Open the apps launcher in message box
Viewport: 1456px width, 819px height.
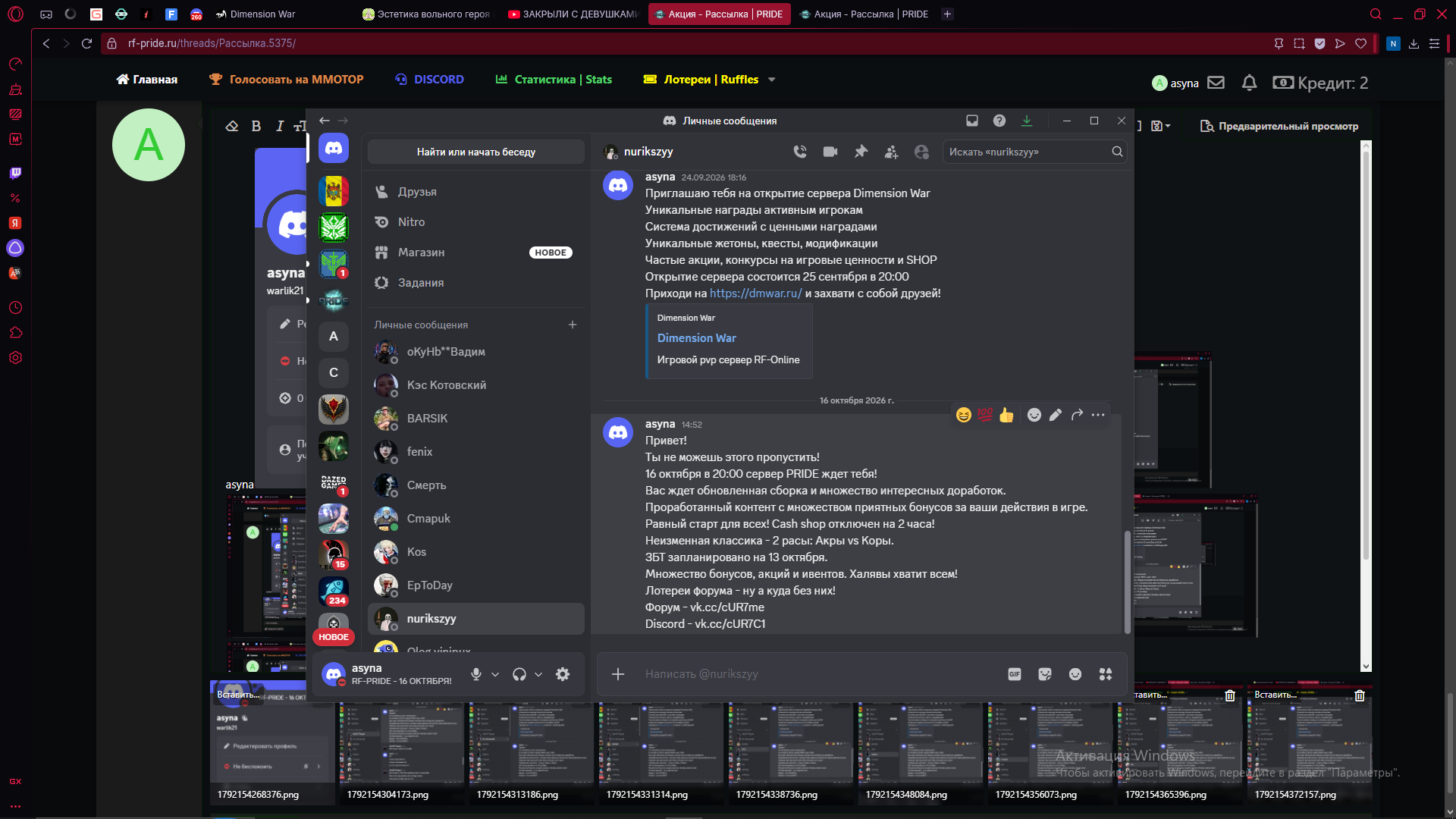[1106, 674]
